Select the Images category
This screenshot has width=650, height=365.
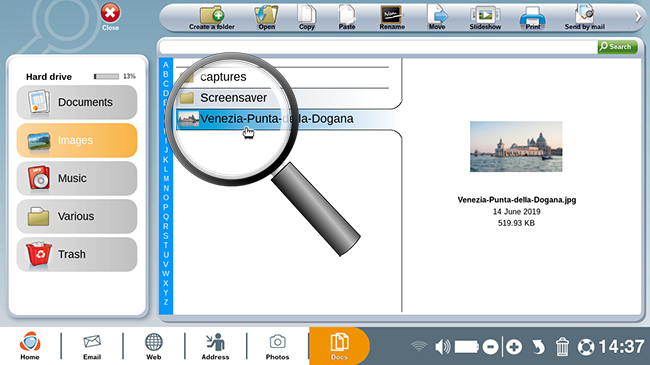pyautogui.click(x=77, y=141)
